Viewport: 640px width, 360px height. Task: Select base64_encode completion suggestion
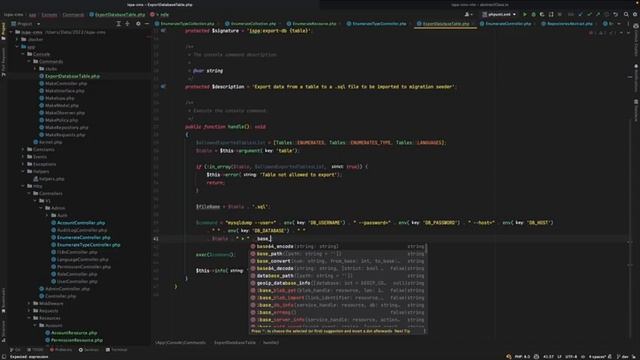click(338, 246)
